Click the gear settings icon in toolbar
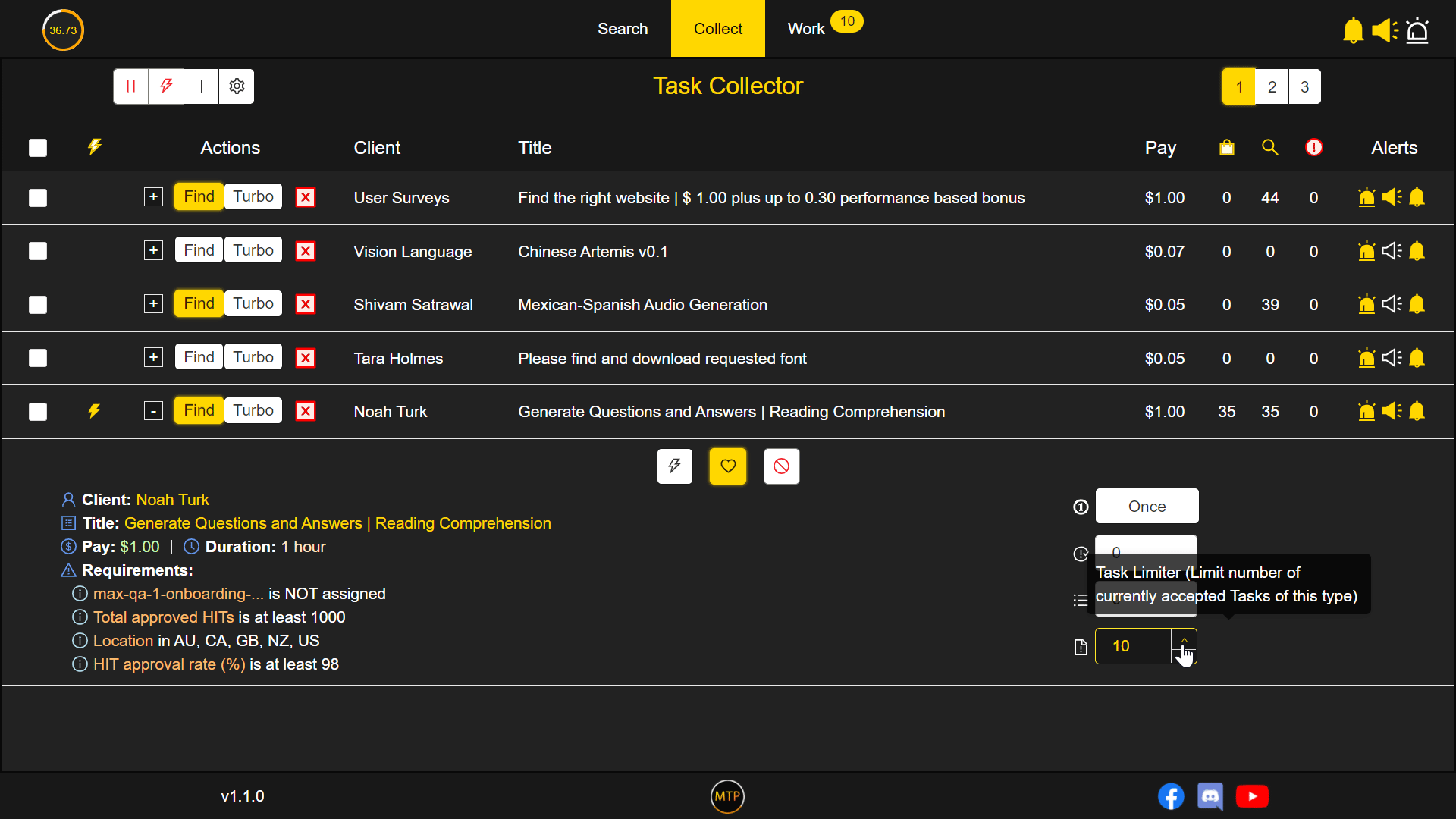The width and height of the screenshot is (1456, 819). point(237,86)
